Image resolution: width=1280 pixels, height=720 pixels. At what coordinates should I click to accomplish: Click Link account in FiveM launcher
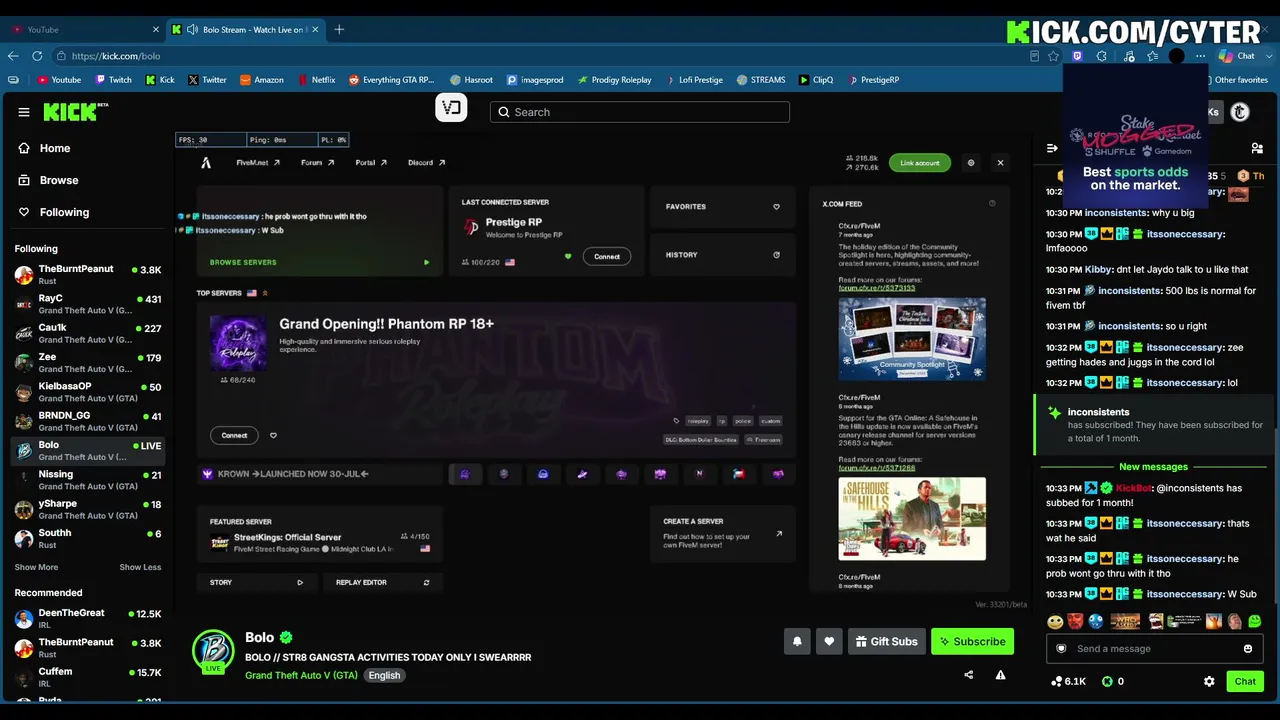point(920,163)
